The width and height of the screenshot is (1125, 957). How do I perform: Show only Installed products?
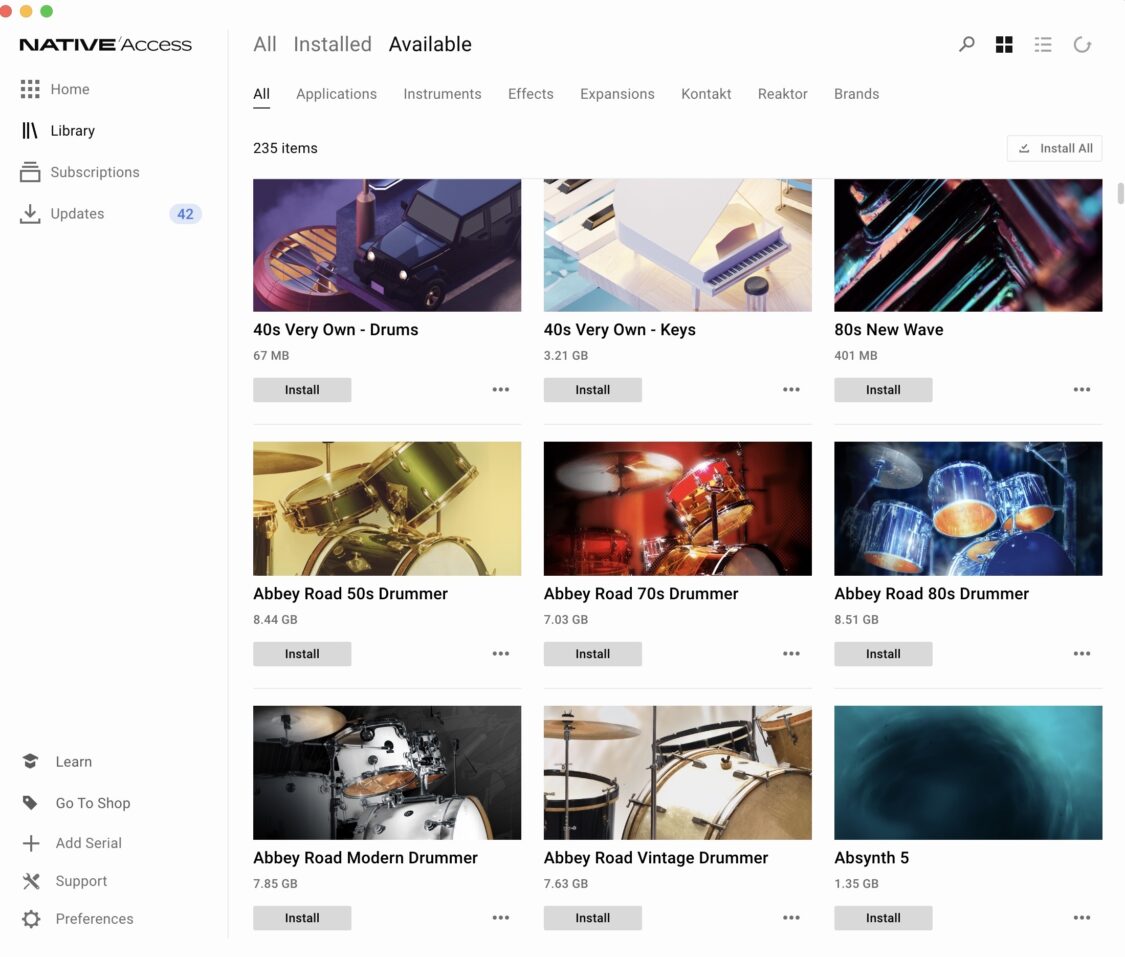[x=332, y=44]
